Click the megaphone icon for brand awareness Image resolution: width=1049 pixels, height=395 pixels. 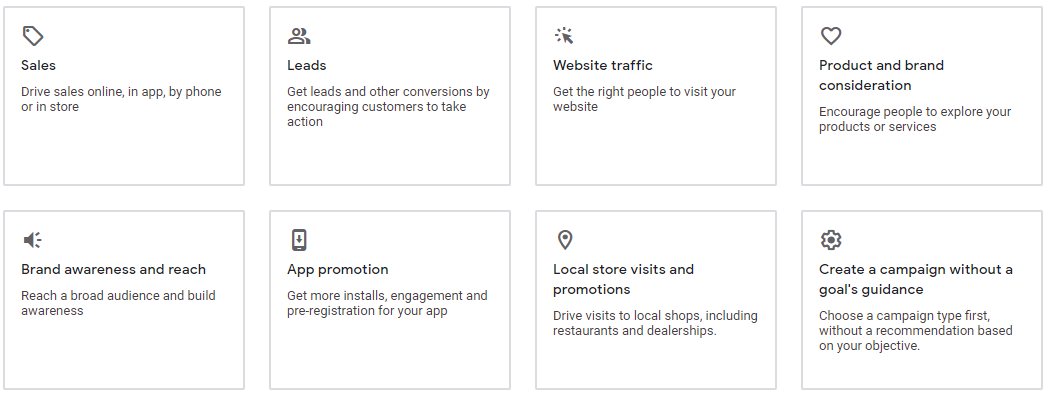(x=33, y=240)
